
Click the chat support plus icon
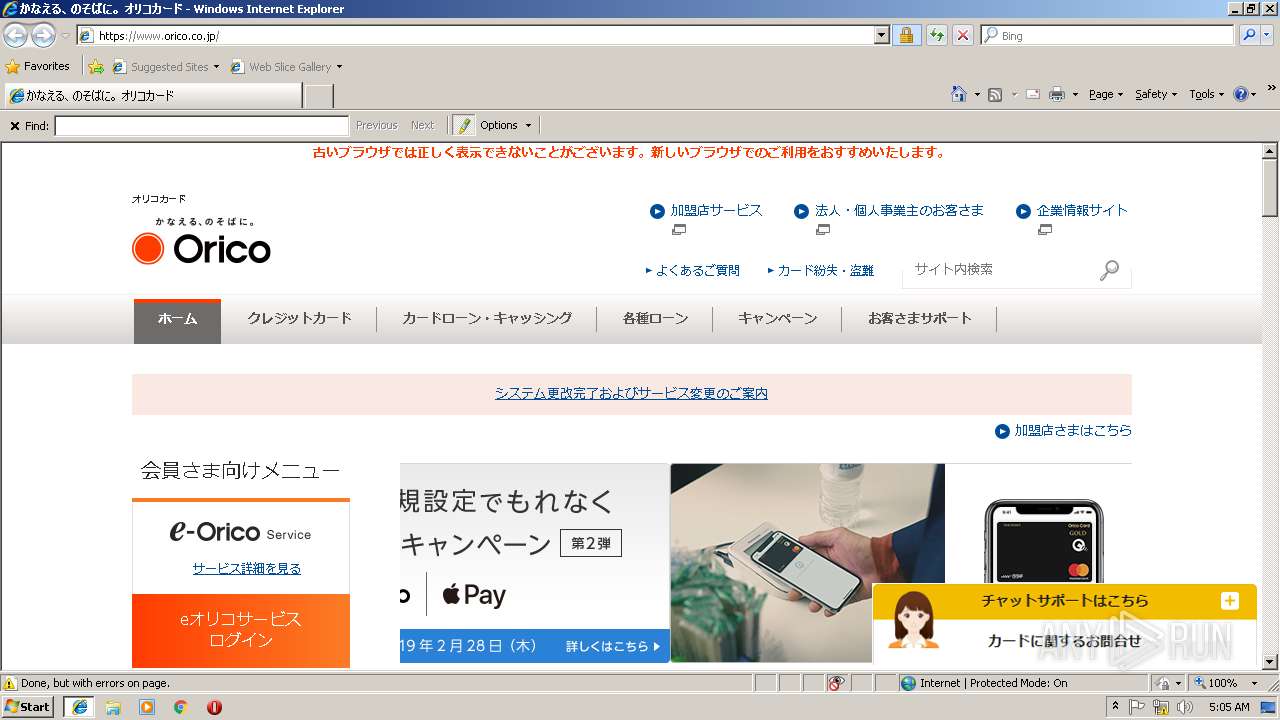pos(1230,601)
